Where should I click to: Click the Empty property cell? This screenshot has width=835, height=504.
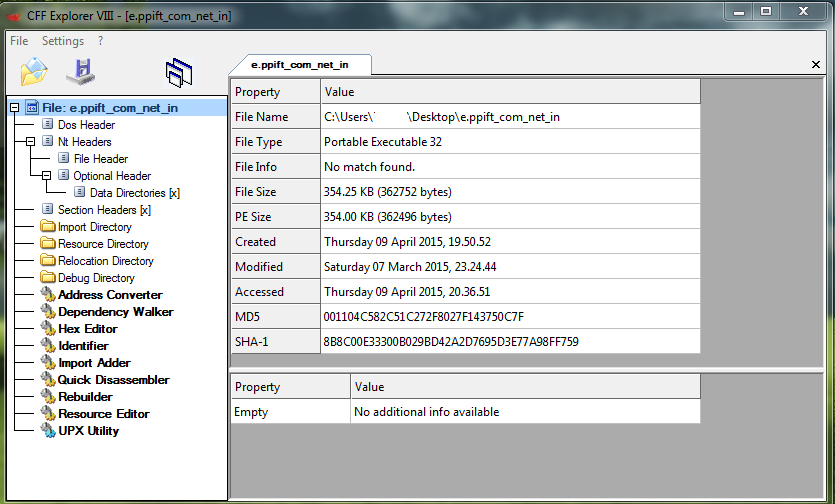click(290, 412)
